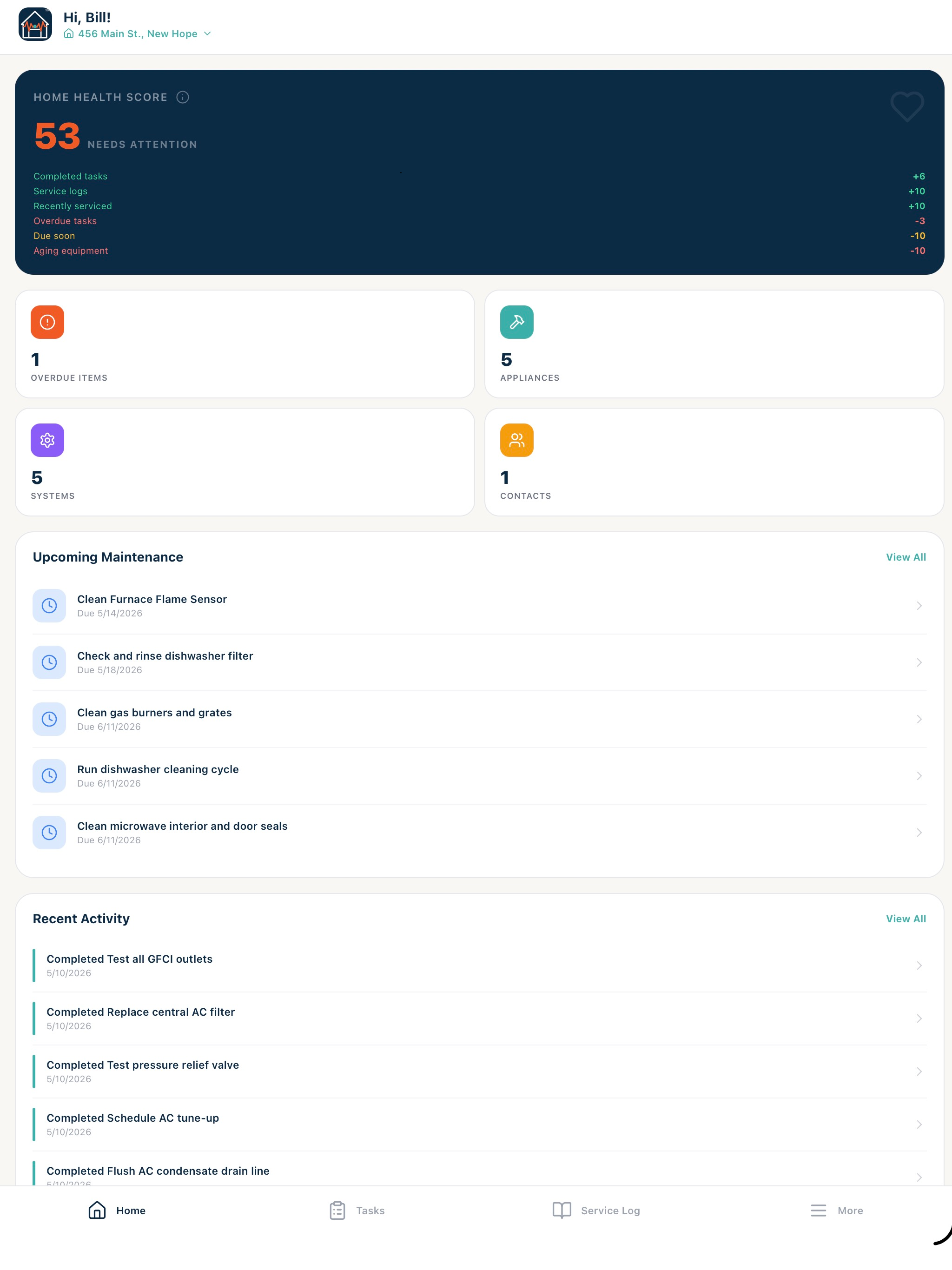Switch to the Tasks tab label
The height and width of the screenshot is (1270, 952).
click(370, 1210)
